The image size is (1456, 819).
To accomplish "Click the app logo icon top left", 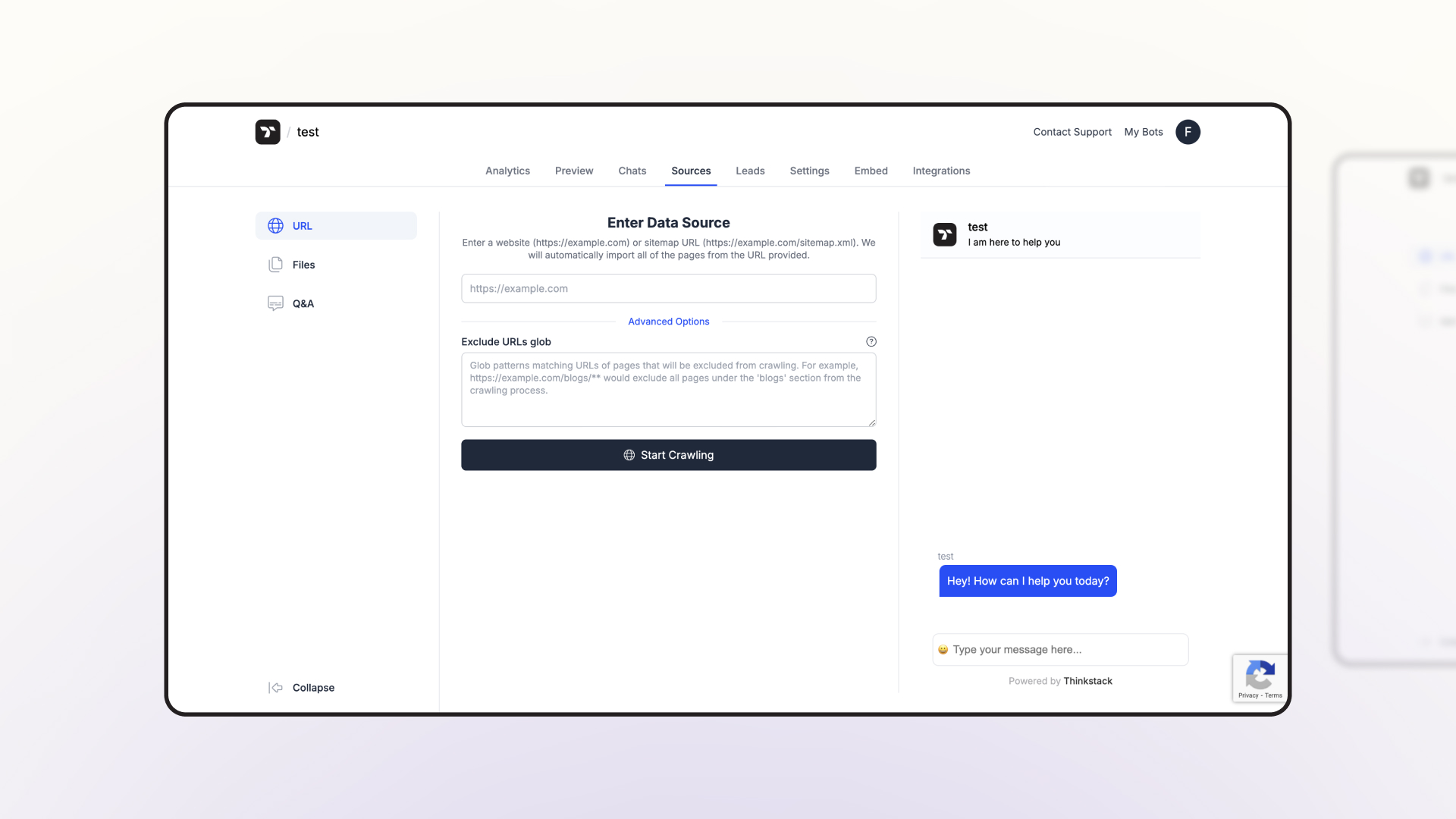I will coord(267,131).
